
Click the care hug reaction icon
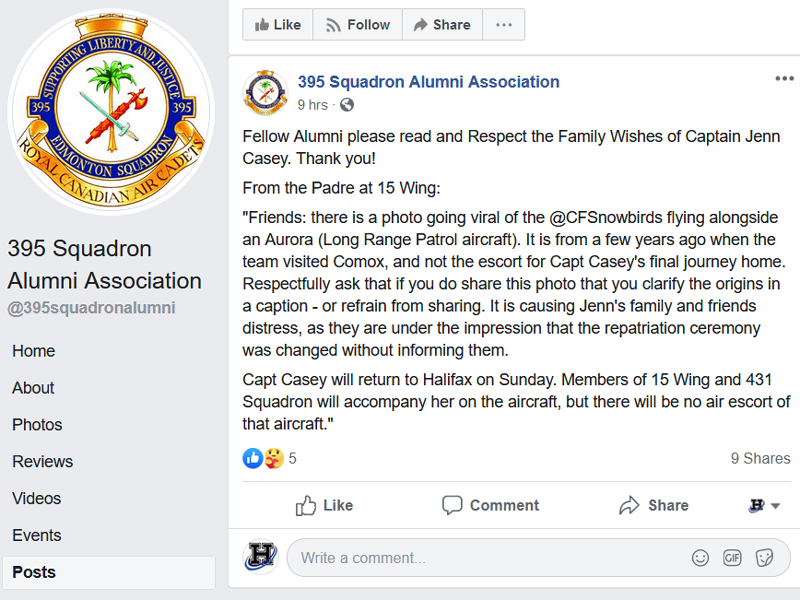pos(274,458)
